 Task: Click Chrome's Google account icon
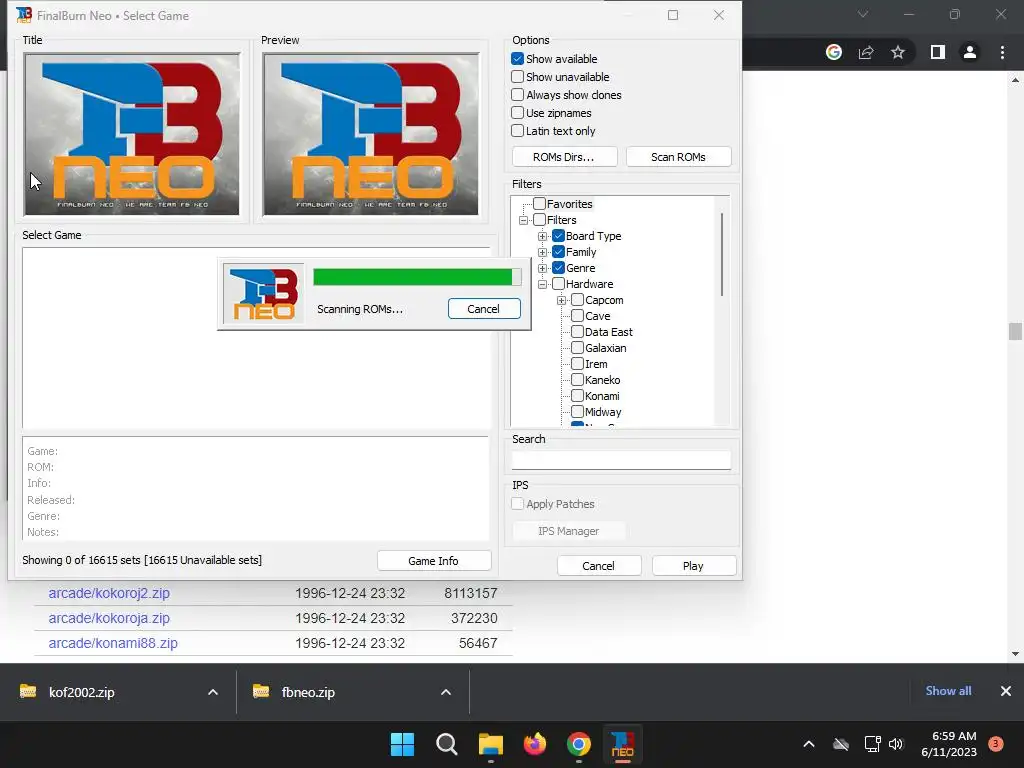point(834,52)
